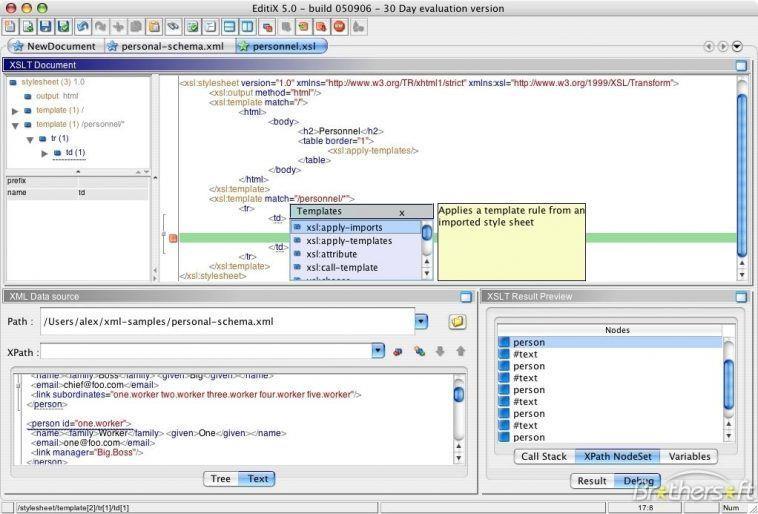The height and width of the screenshot is (514, 758).
Task: Choose xsl:call-template from Templates list
Action: (x=355, y=267)
